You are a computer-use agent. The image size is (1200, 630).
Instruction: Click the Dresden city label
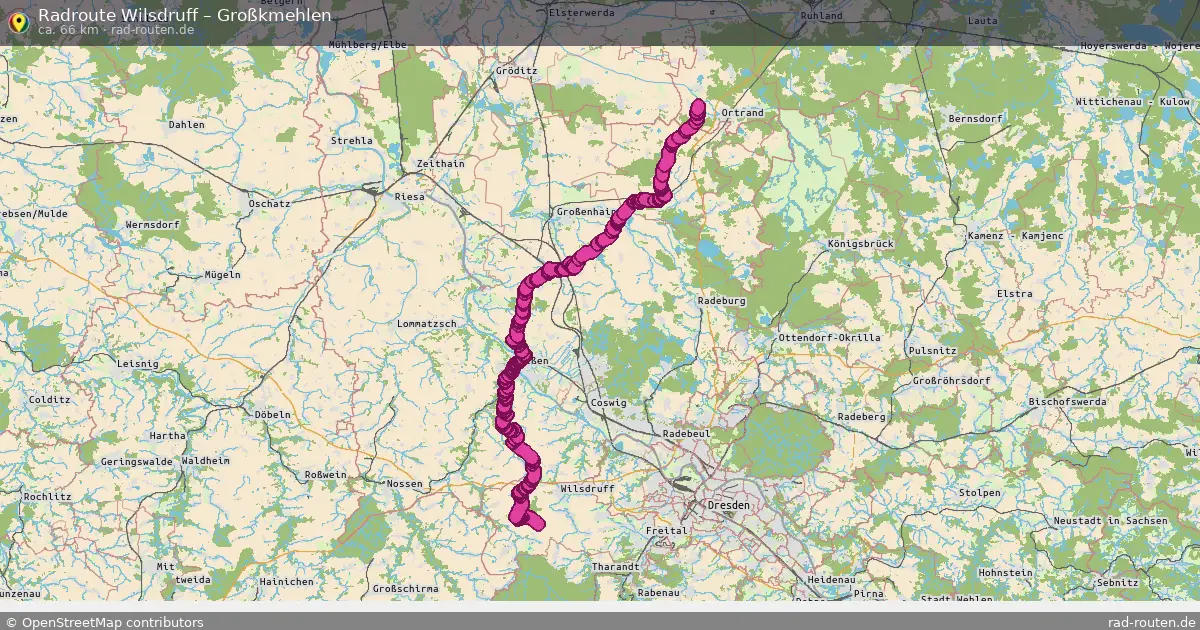728,506
